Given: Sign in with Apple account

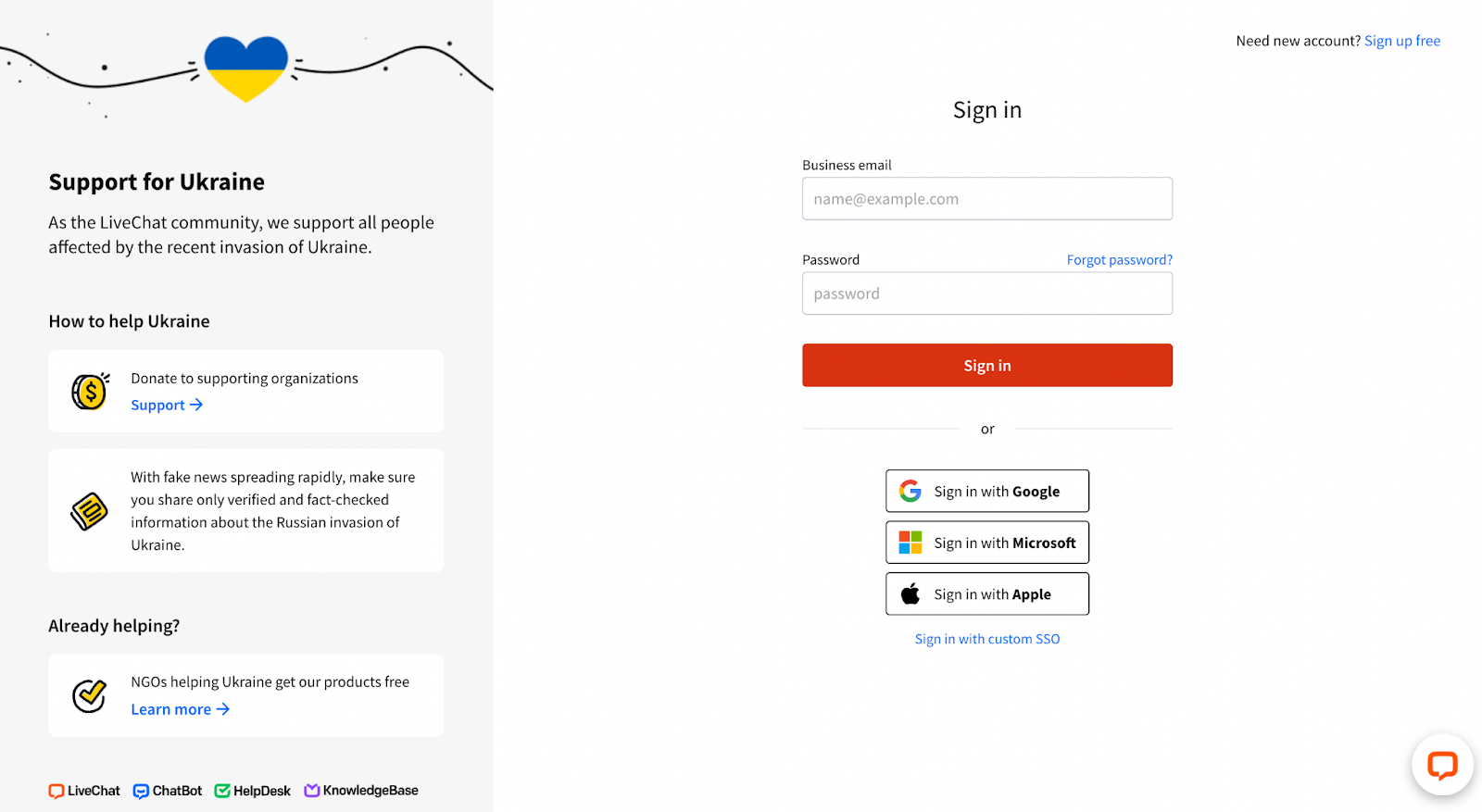Looking at the screenshot, I should (987, 593).
